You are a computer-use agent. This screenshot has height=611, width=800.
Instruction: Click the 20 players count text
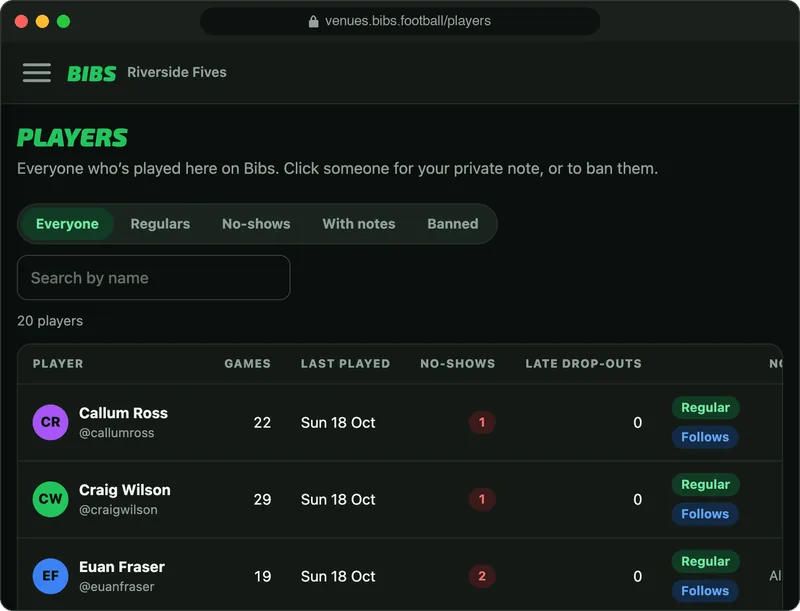(x=50, y=321)
